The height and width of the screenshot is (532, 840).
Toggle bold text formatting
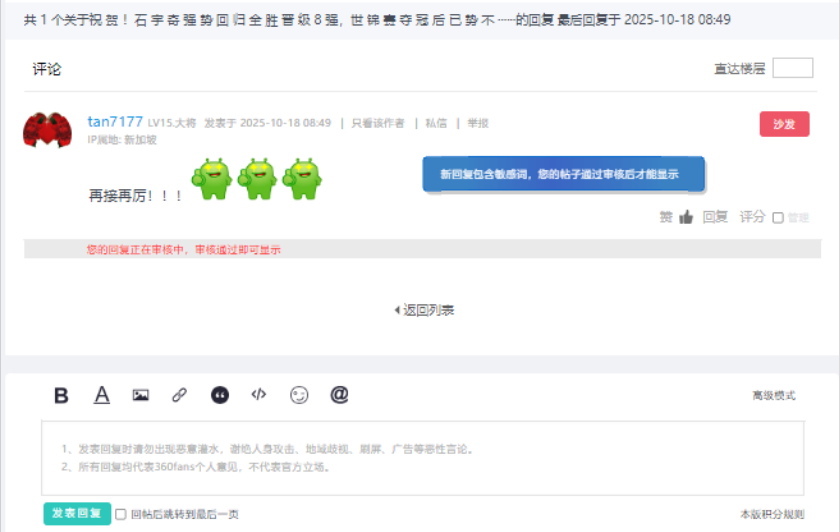61,395
